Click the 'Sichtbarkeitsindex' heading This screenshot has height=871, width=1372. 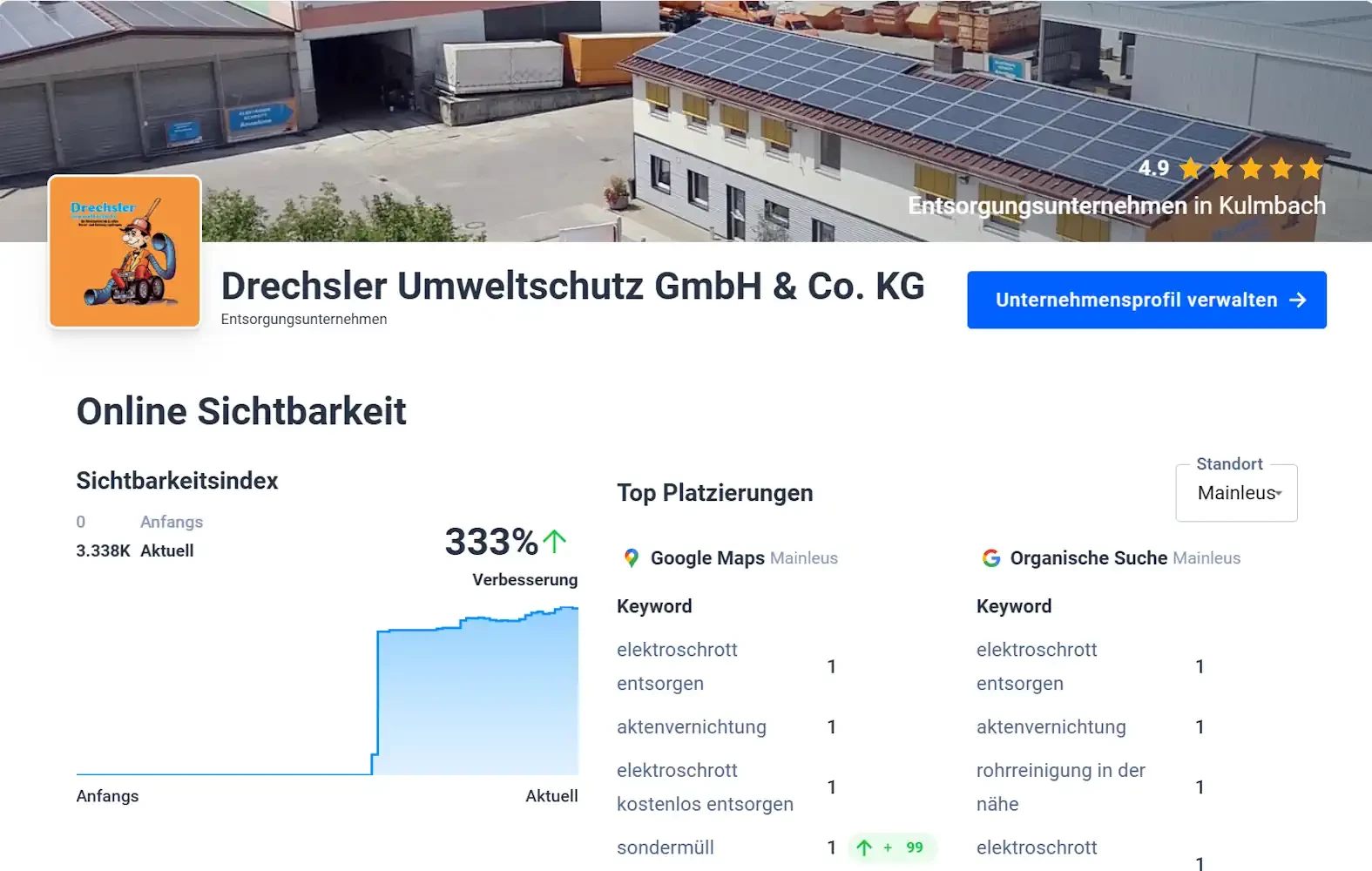(x=177, y=481)
